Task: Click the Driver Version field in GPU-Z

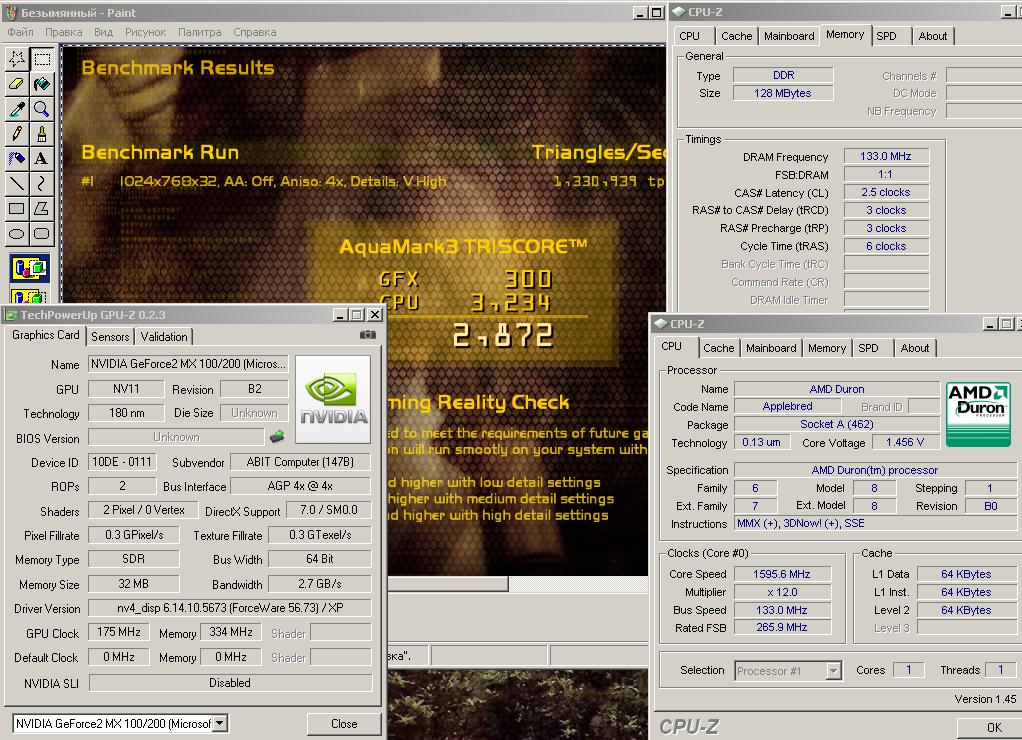Action: [230, 608]
